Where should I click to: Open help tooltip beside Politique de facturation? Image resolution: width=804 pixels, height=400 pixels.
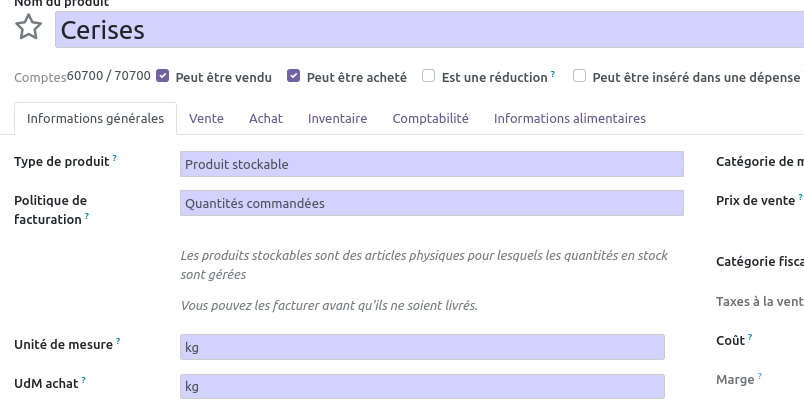pyautogui.click(x=87, y=216)
